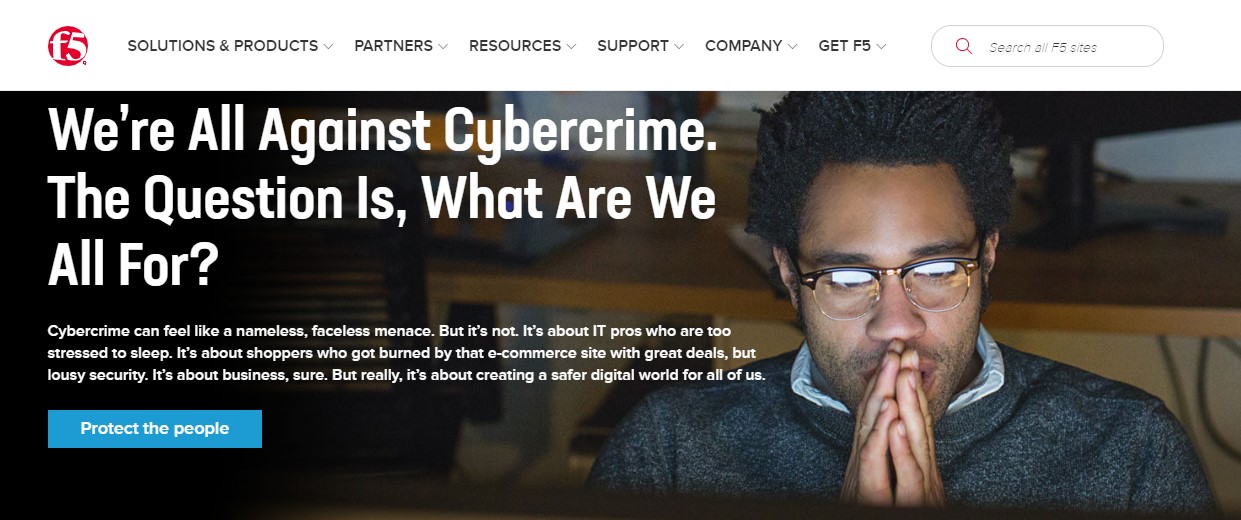
Task: Click the magnifying glass search icon
Action: (x=964, y=46)
